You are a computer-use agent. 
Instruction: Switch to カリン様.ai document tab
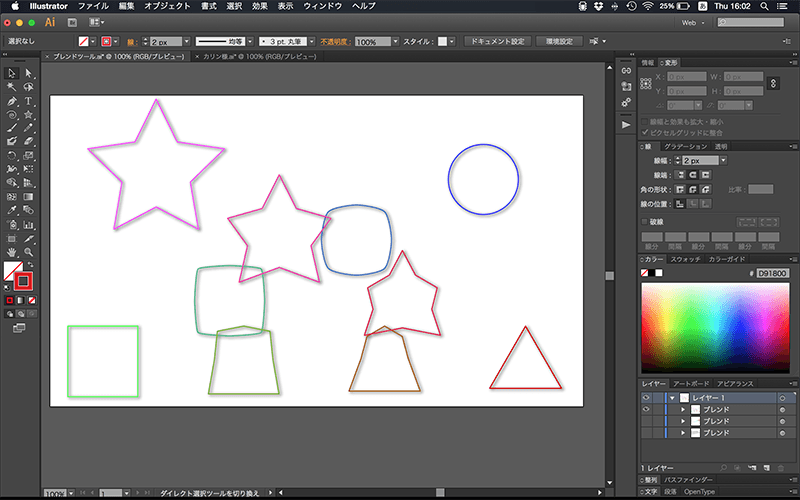click(259, 57)
